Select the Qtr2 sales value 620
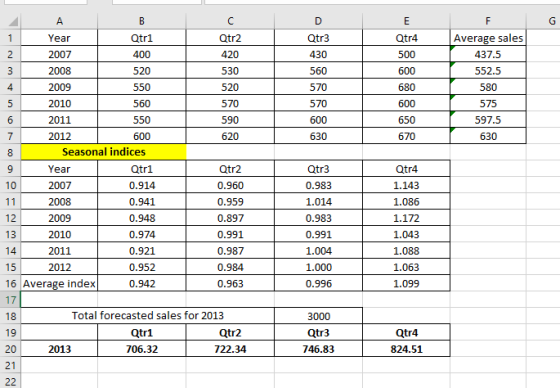Screen dimensions: 560x388 [230, 136]
